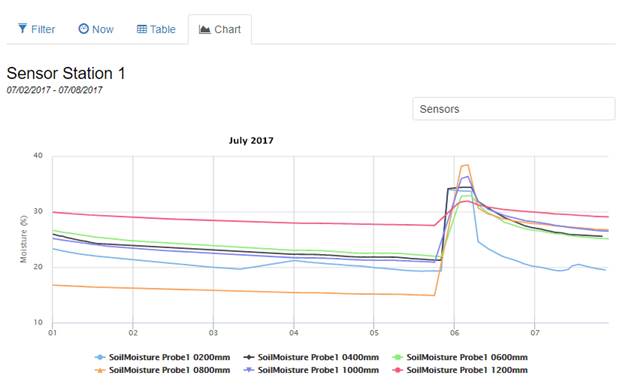
Task: Click the purple 1000mm legend marker
Action: tap(249, 370)
